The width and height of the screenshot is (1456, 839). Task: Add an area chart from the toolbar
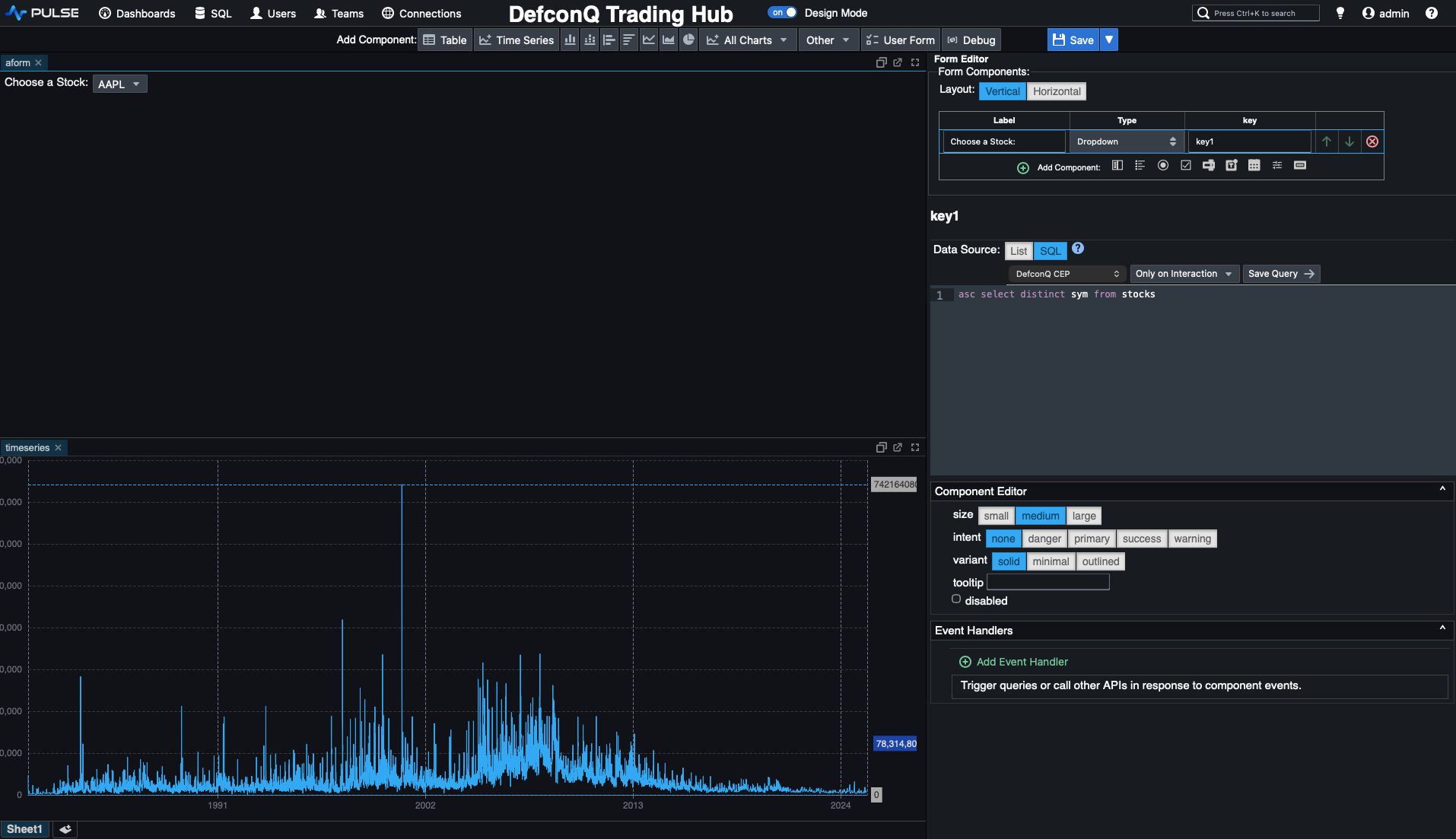[x=668, y=40]
